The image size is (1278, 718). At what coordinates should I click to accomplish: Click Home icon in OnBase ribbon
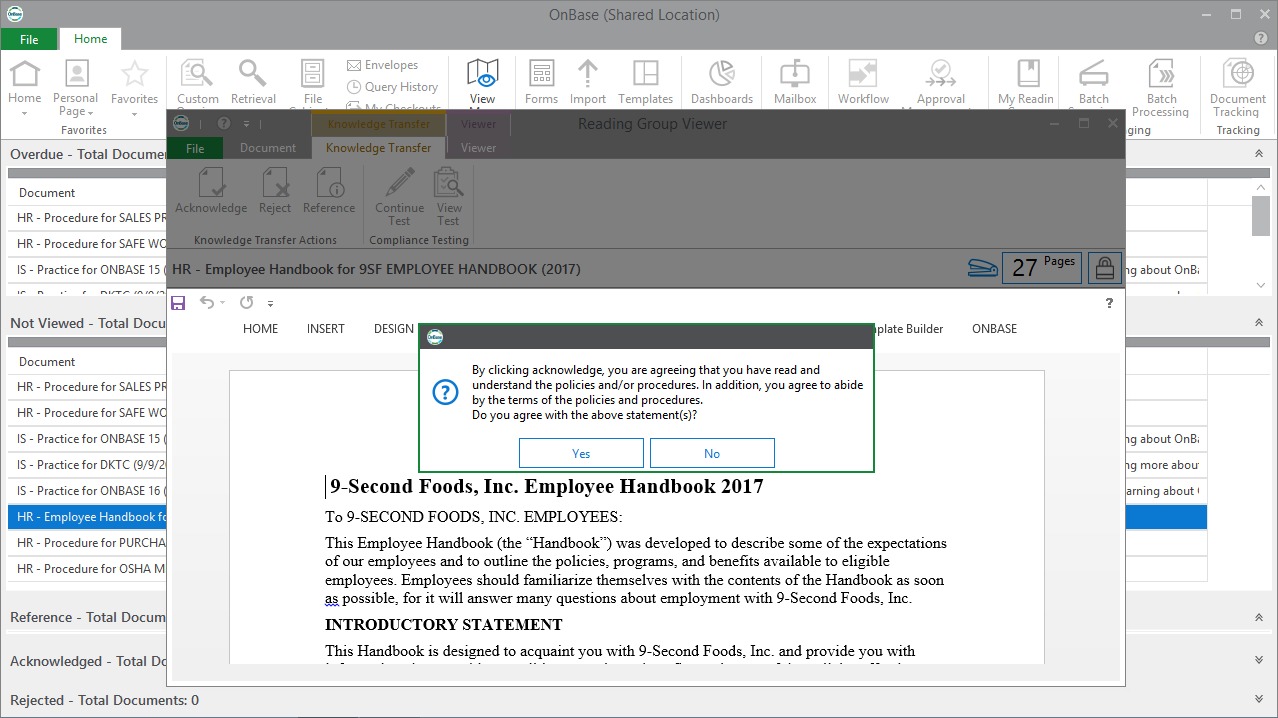(x=24, y=81)
